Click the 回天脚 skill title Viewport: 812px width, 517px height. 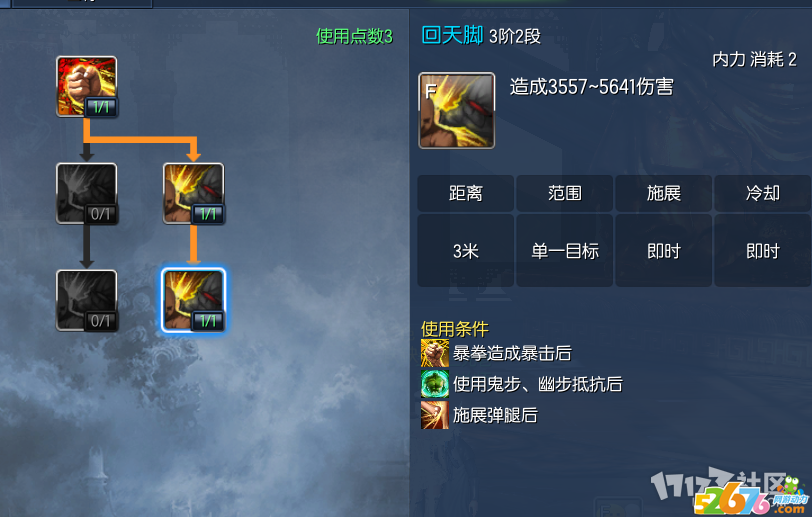click(452, 35)
